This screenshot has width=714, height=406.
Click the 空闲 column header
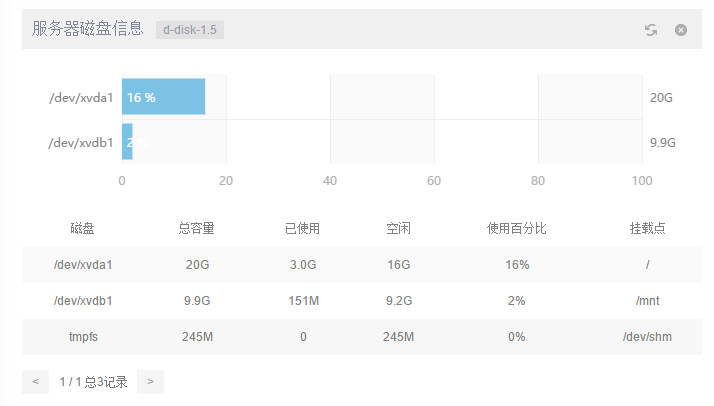398,228
